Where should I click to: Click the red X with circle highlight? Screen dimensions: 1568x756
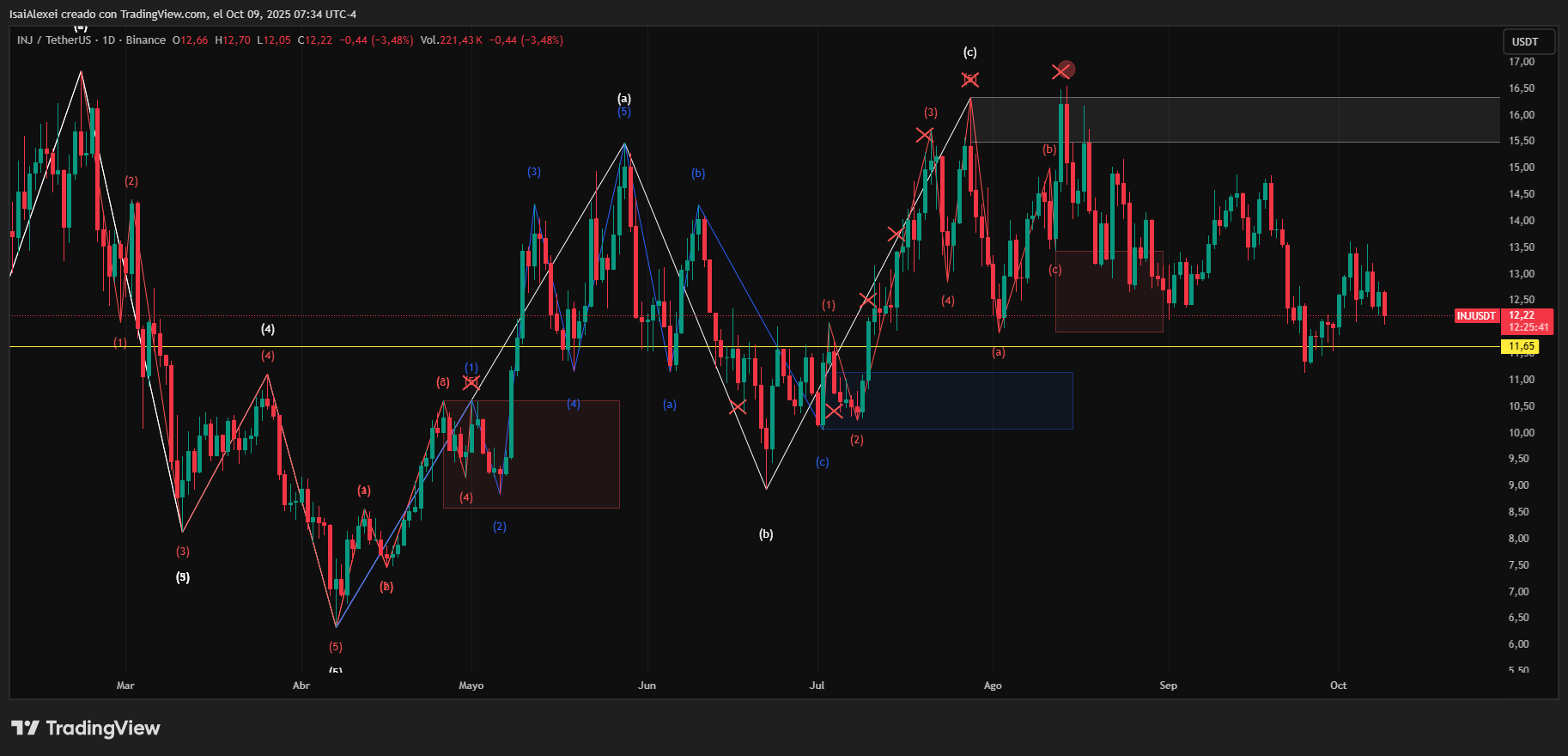coord(1062,70)
